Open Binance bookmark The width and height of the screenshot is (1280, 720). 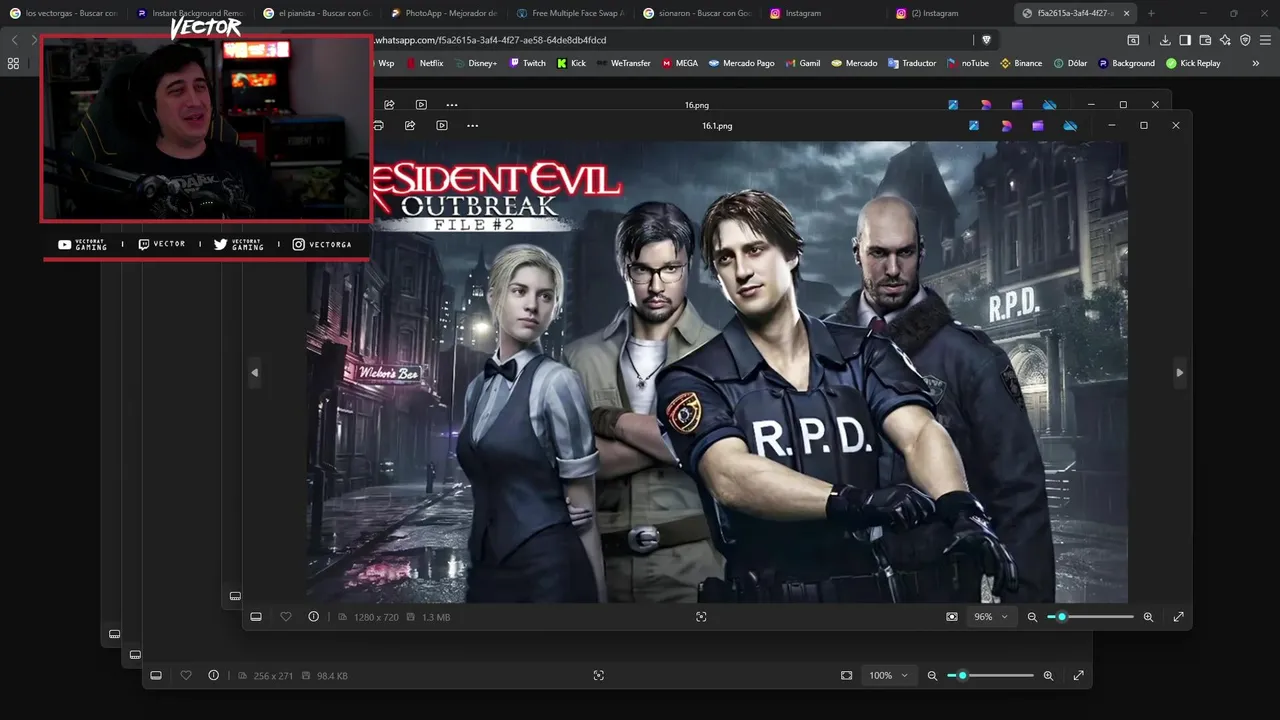pyautogui.click(x=1020, y=63)
